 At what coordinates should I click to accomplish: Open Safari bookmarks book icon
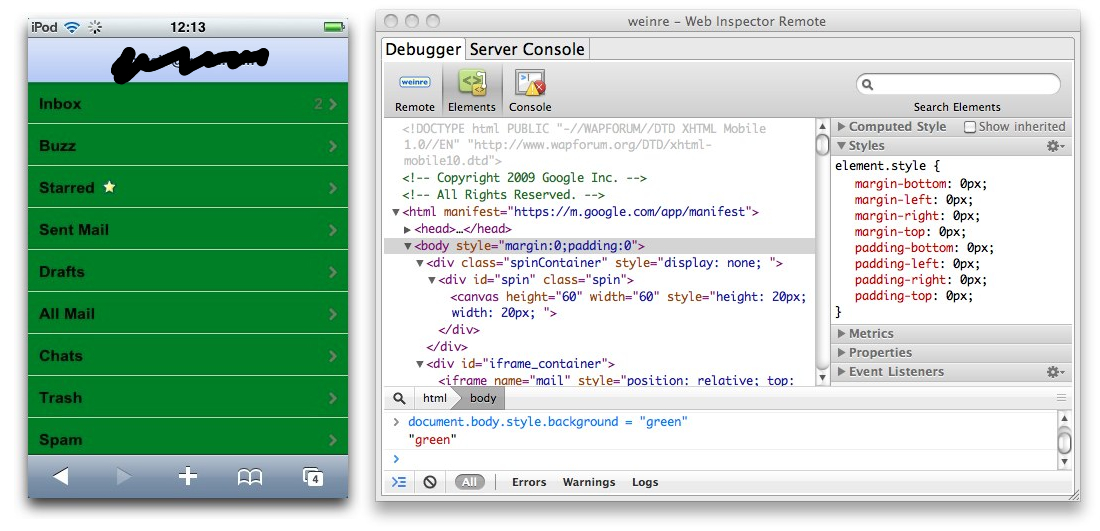(250, 477)
